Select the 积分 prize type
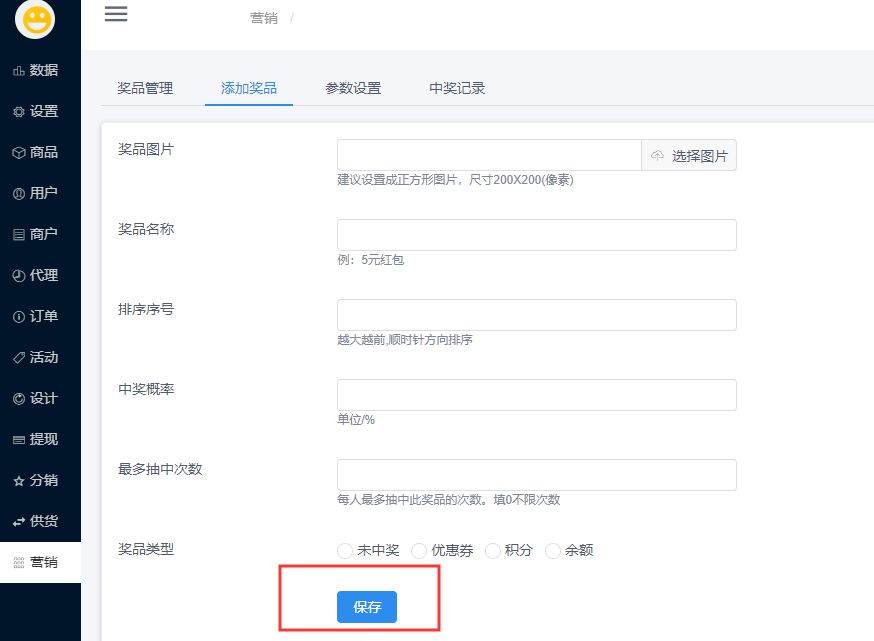Viewport: 874px width, 641px height. coord(493,551)
